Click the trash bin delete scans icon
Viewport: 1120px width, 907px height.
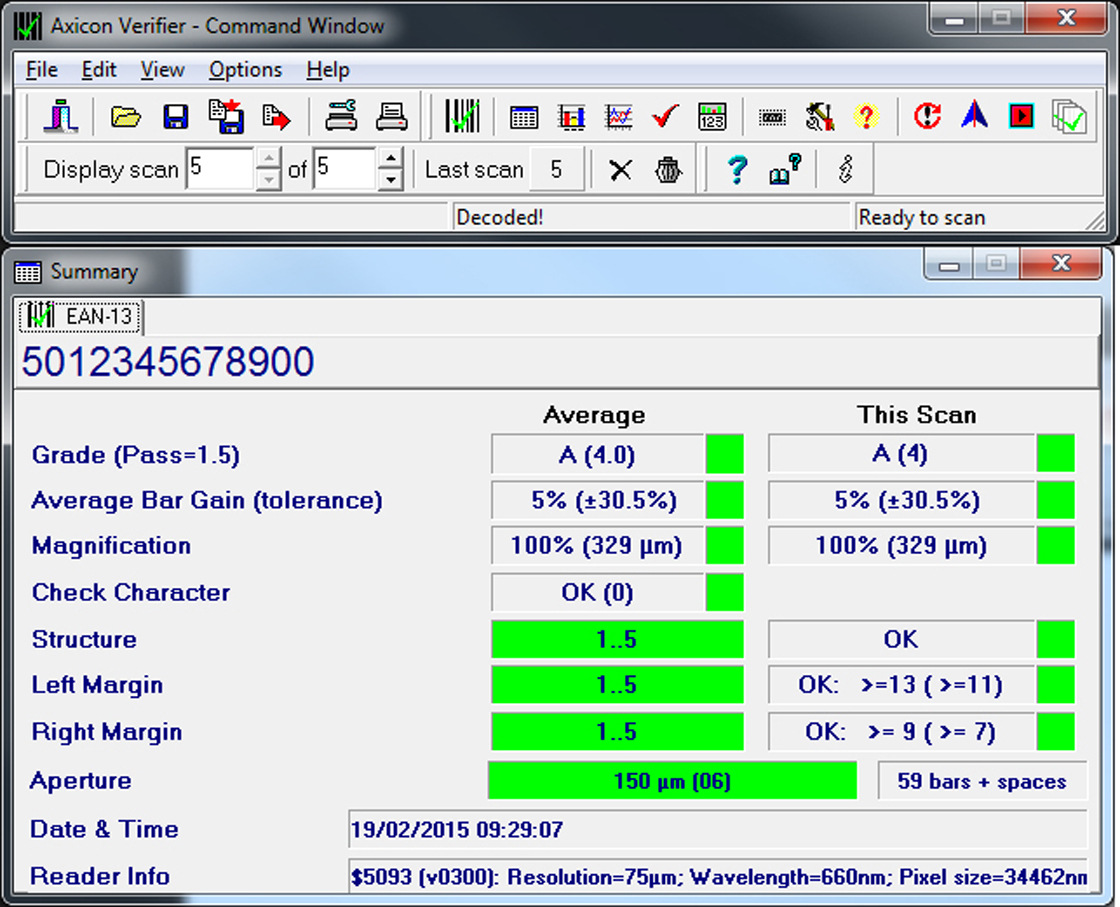point(668,170)
